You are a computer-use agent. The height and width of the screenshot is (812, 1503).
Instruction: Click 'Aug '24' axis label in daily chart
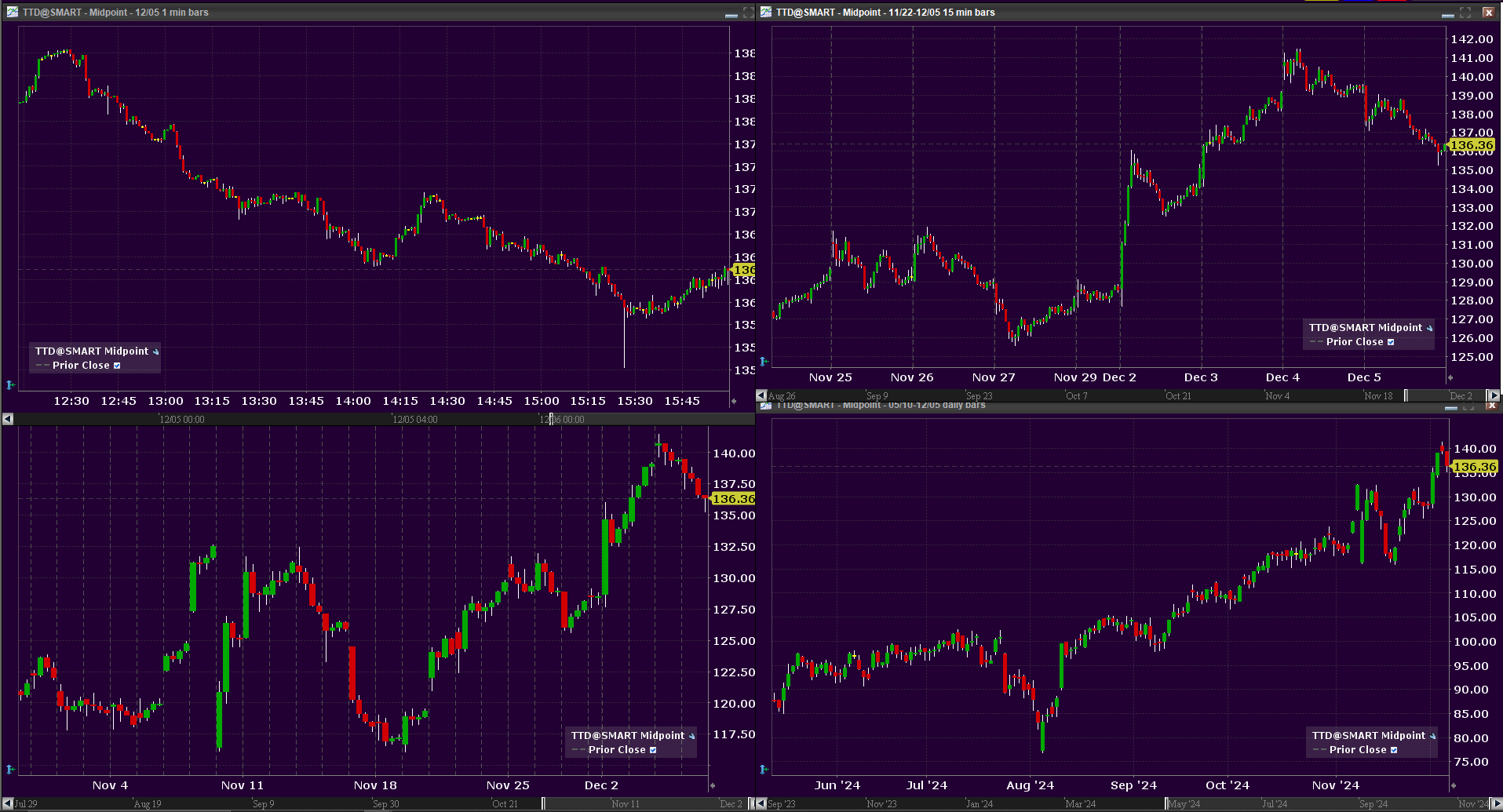(x=1030, y=785)
